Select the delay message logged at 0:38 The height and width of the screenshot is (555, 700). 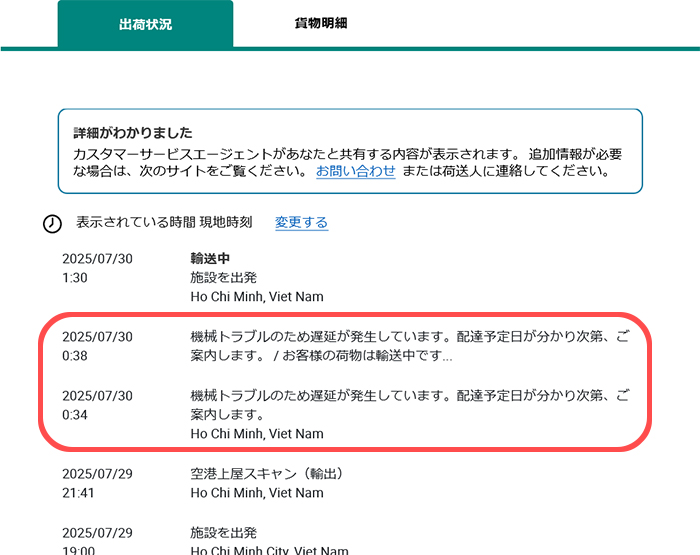pyautogui.click(x=410, y=346)
